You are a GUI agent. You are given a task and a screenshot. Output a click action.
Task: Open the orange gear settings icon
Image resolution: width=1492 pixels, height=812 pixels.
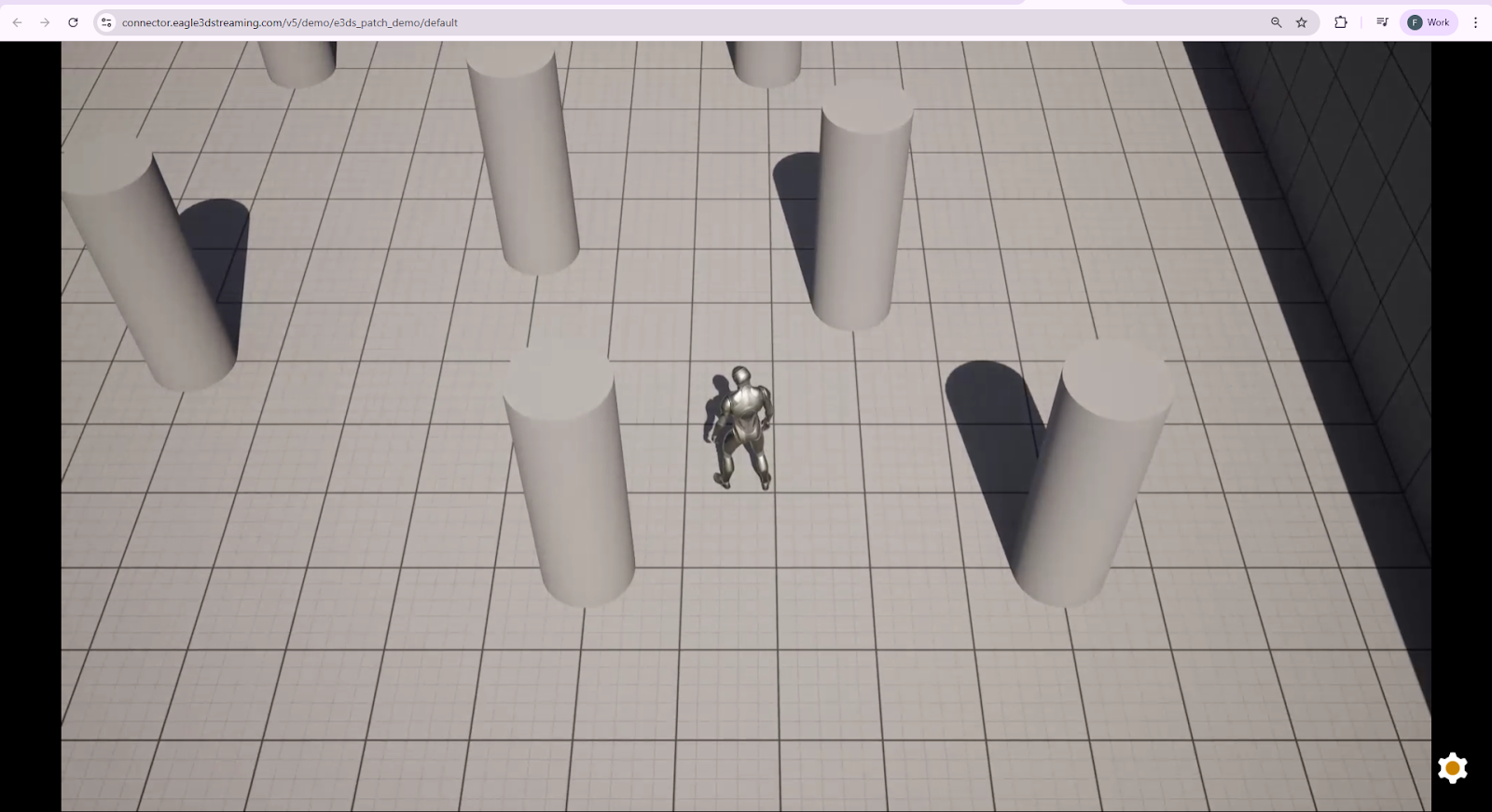pyautogui.click(x=1452, y=768)
